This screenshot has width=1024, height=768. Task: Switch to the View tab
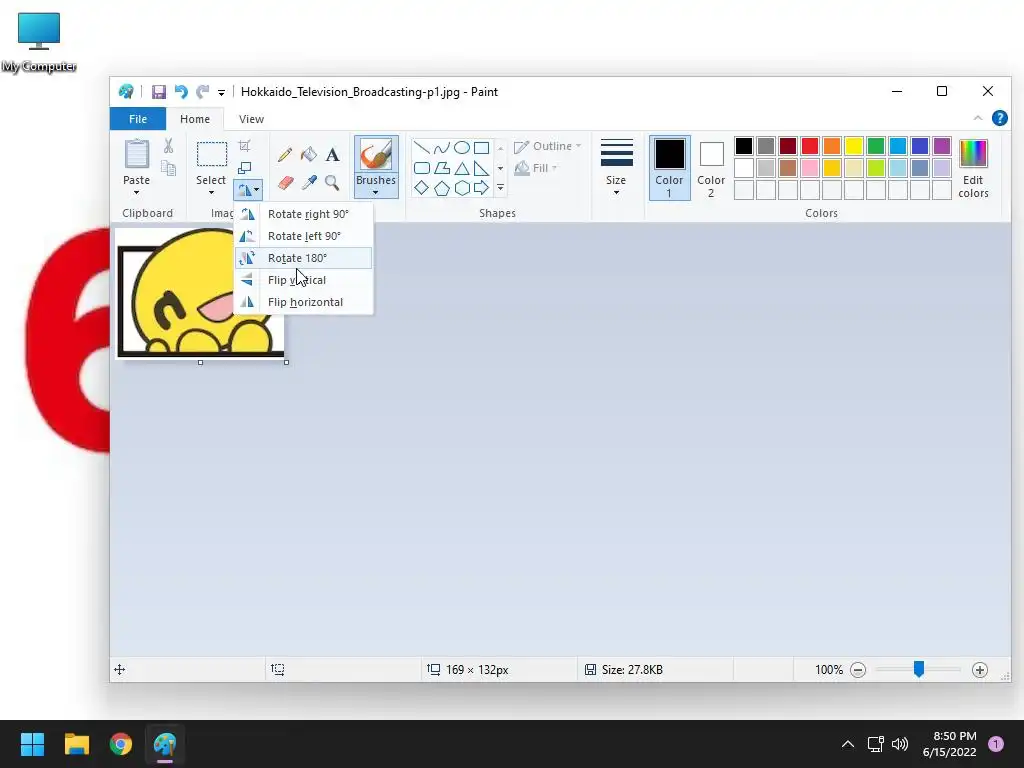(251, 119)
